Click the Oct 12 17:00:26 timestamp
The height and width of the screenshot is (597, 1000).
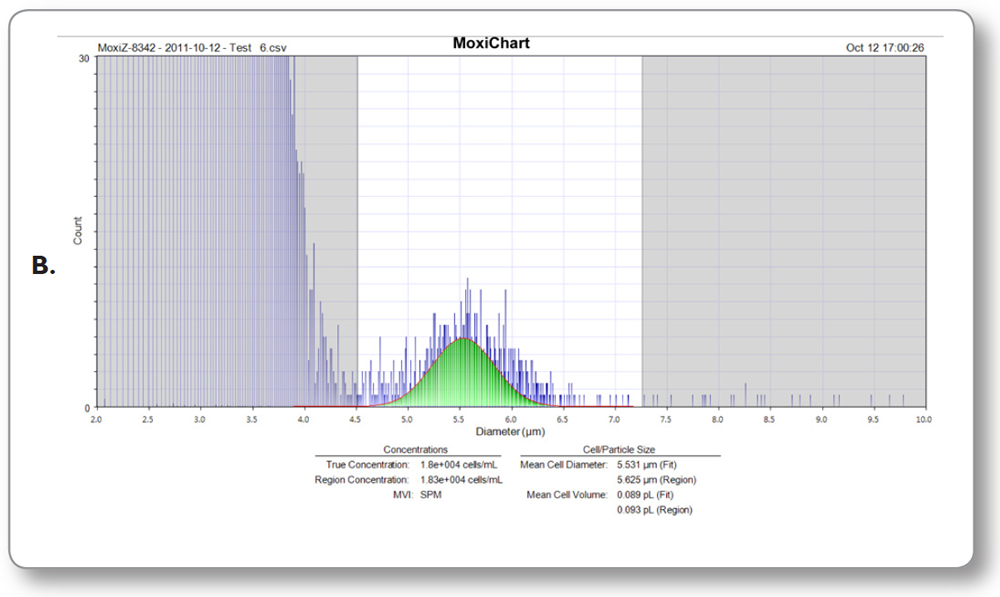[x=884, y=47]
